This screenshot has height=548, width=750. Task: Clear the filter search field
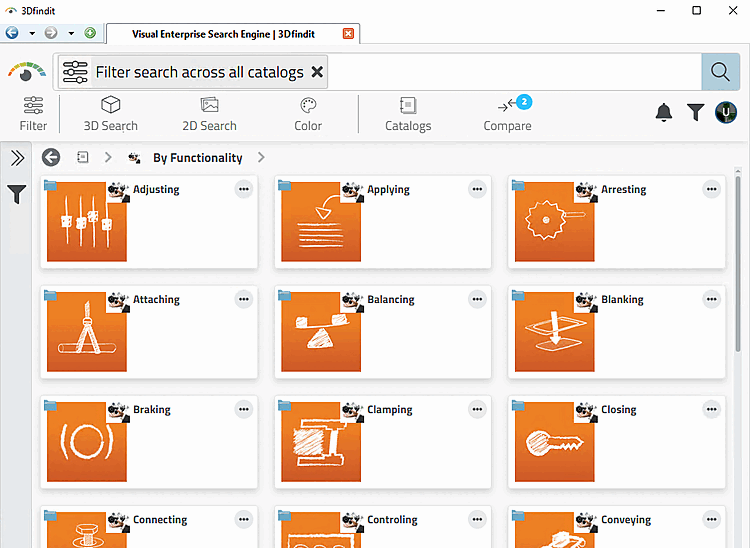click(317, 72)
